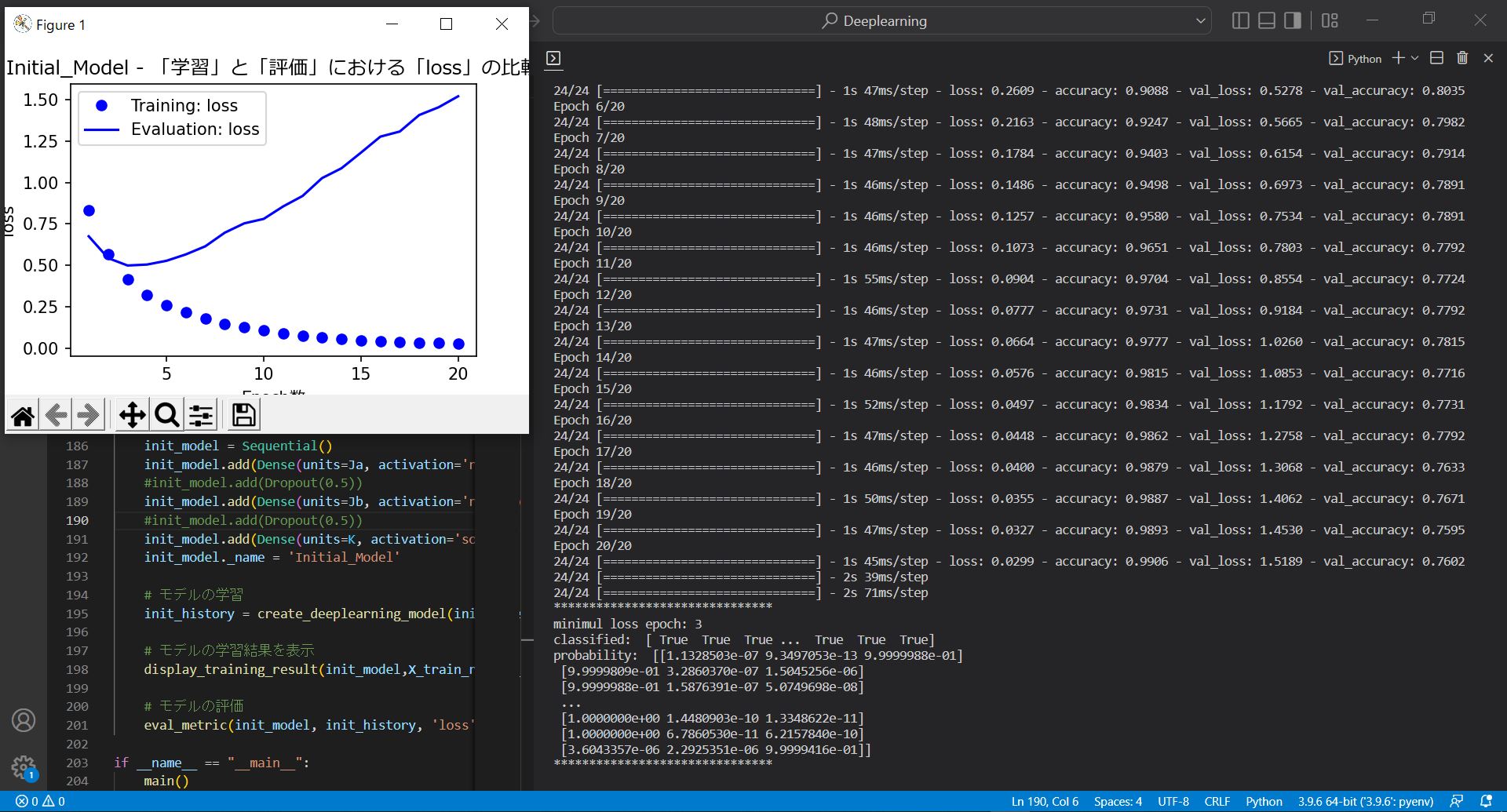The width and height of the screenshot is (1507, 812).
Task: Add new terminal with plus icon
Action: (1398, 58)
